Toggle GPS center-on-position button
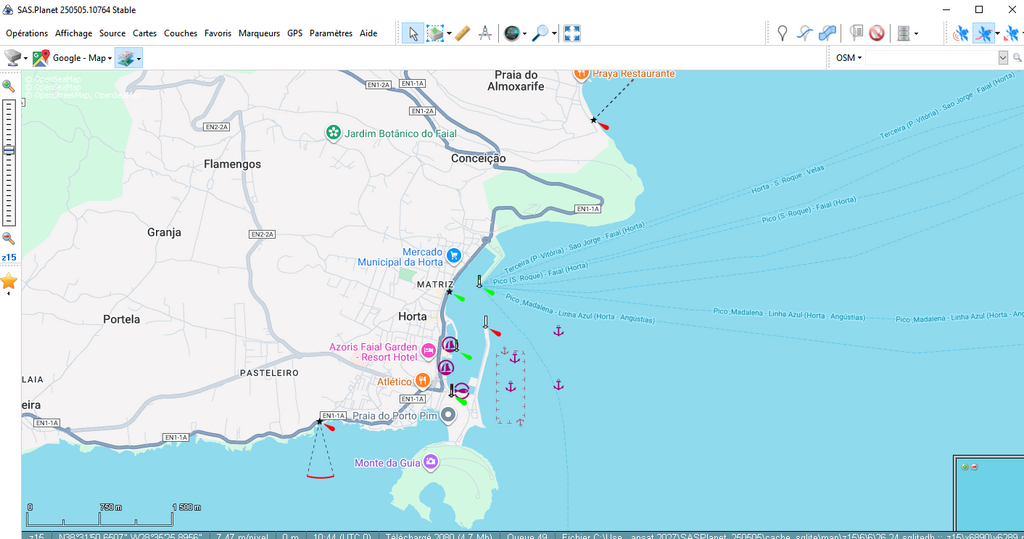Screen dimensions: 1024x539 [985, 33]
